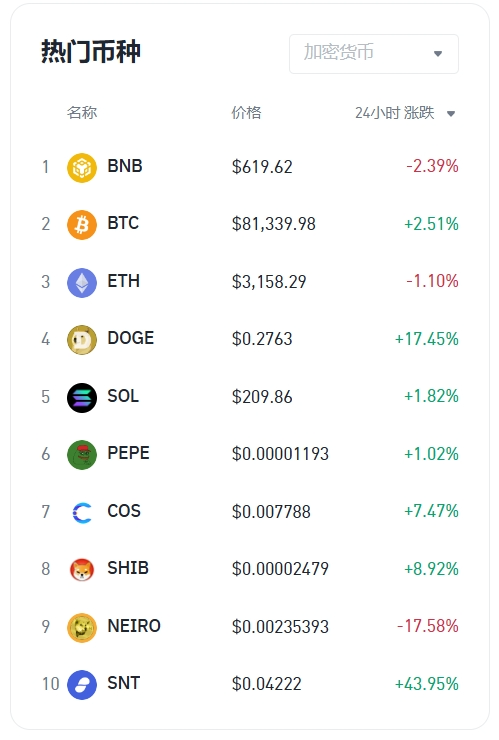Click the Ethereum diamond icon
Image resolution: width=499 pixels, height=740 pixels.
pos(82,282)
